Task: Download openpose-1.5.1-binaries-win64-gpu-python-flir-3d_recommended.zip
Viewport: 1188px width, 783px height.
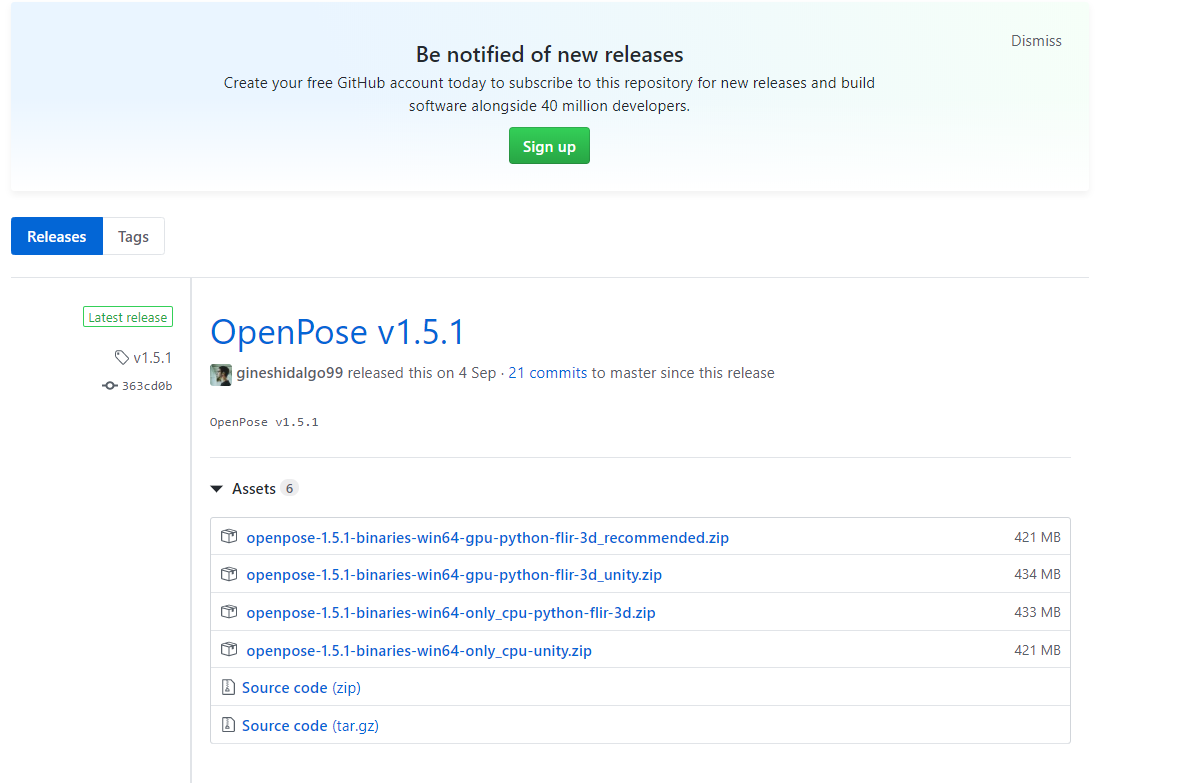Action: (488, 537)
